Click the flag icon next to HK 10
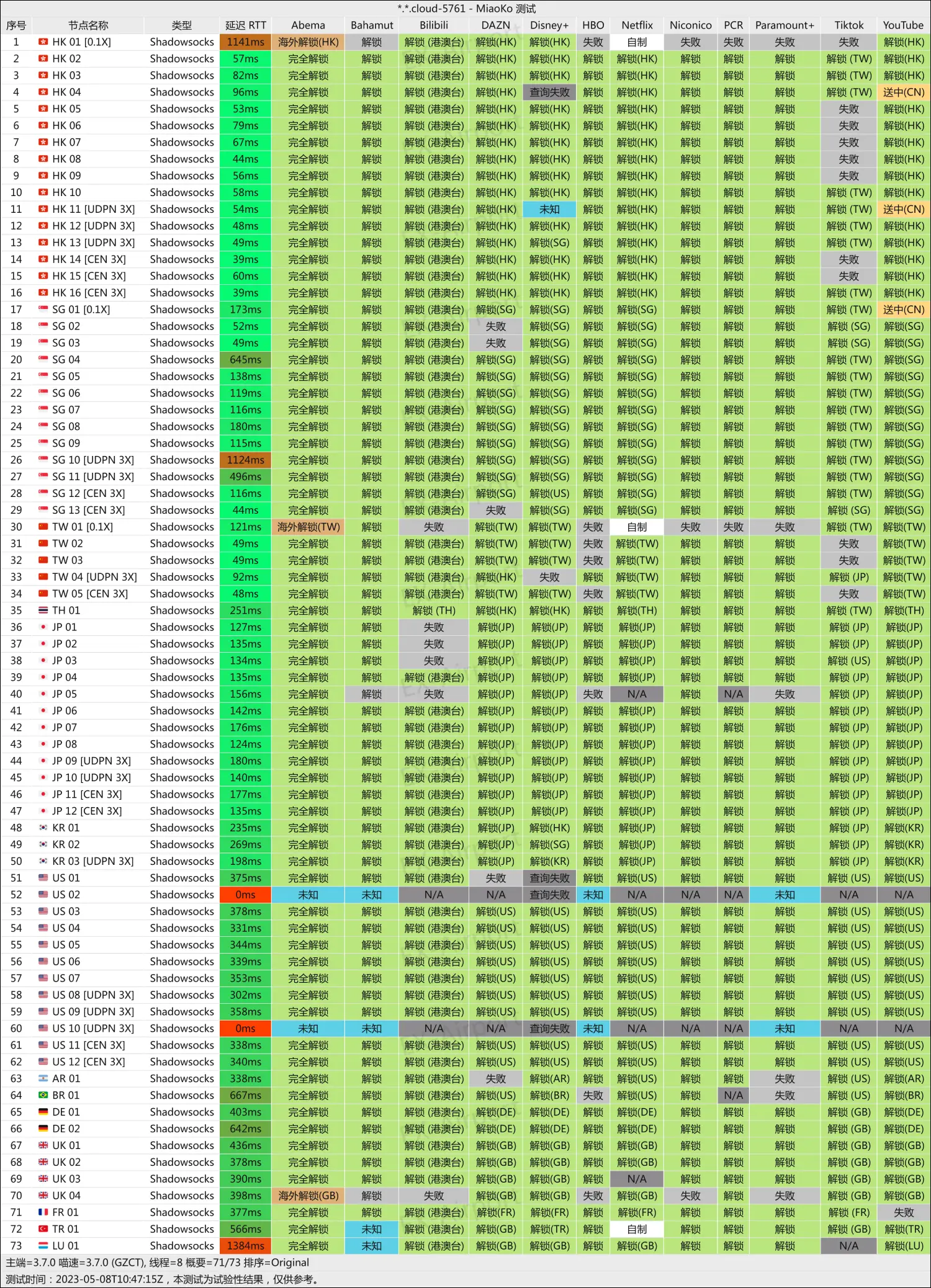Image resolution: width=931 pixels, height=1288 pixels. coord(43,192)
